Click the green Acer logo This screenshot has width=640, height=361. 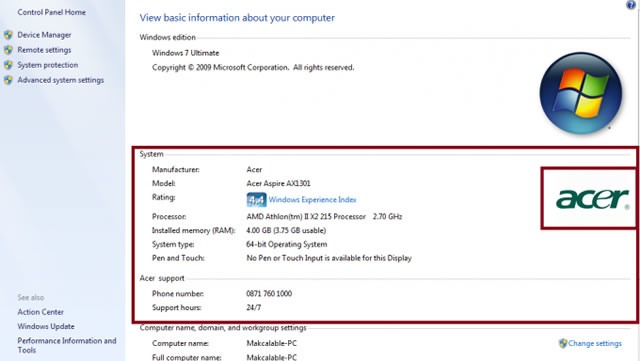[x=592, y=199]
